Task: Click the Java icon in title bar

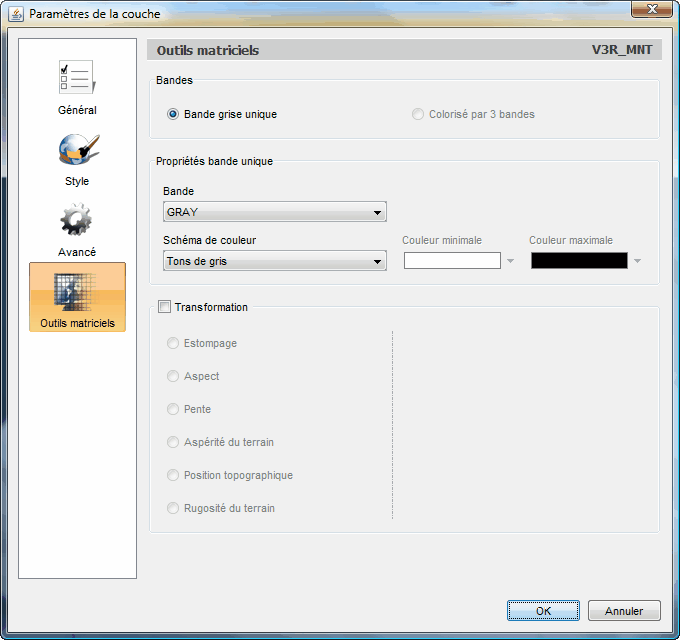Action: [16, 13]
